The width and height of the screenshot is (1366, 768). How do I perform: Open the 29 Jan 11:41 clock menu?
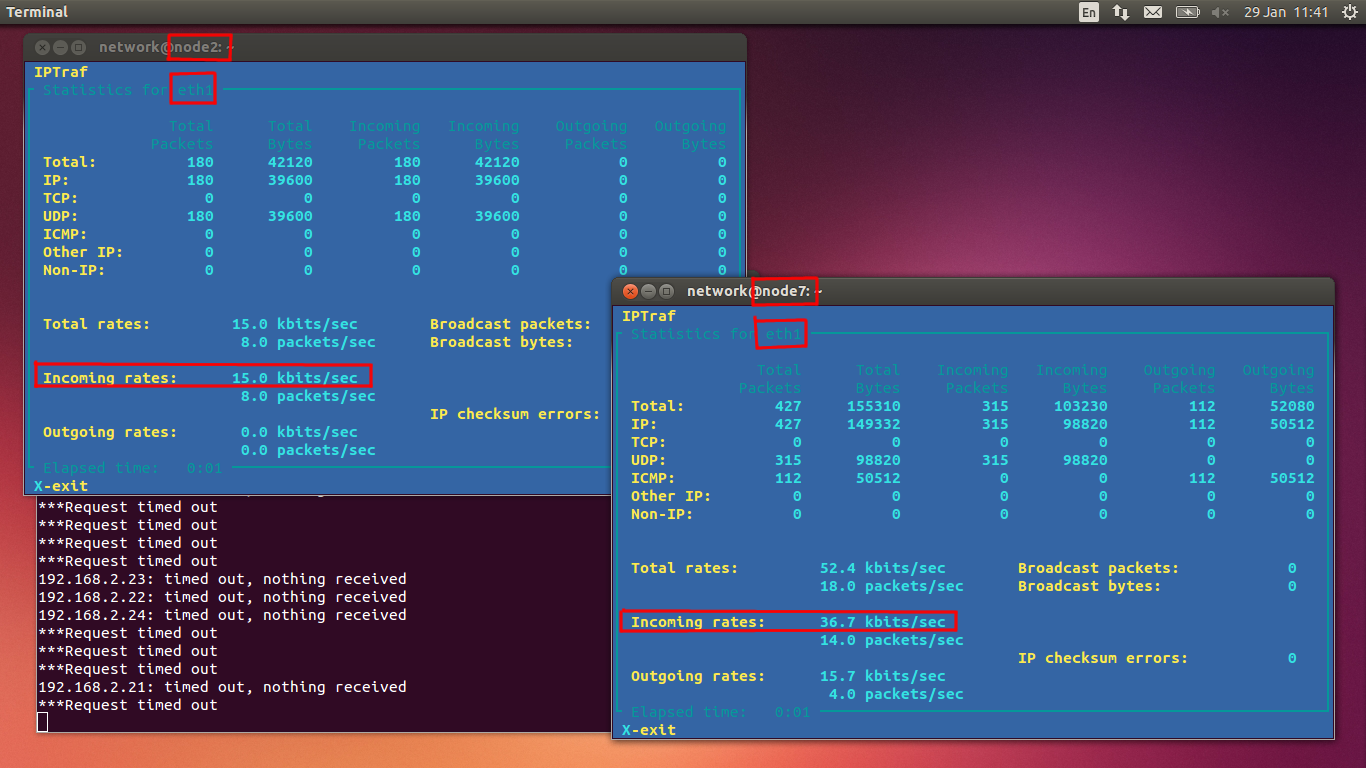[x=1286, y=12]
